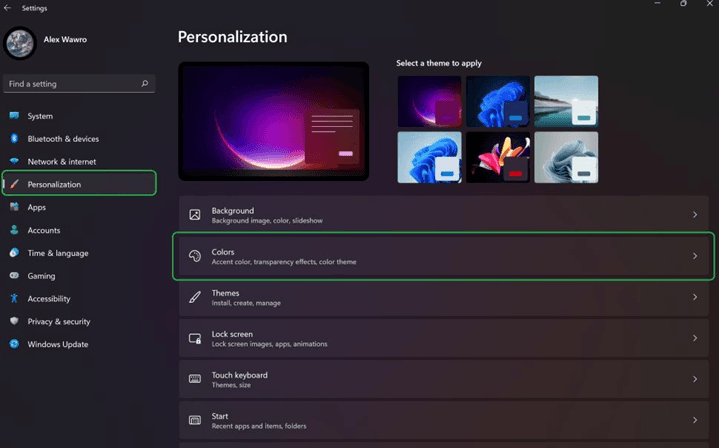Click the Background picture icon

[x=195, y=215]
